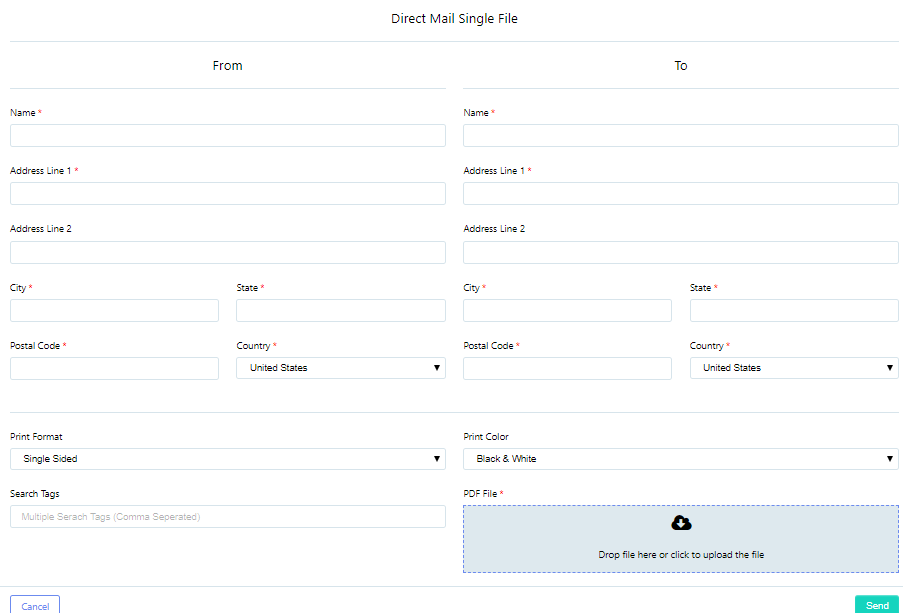The height and width of the screenshot is (613, 903).
Task: Open the To Country dropdown
Action: coord(794,368)
